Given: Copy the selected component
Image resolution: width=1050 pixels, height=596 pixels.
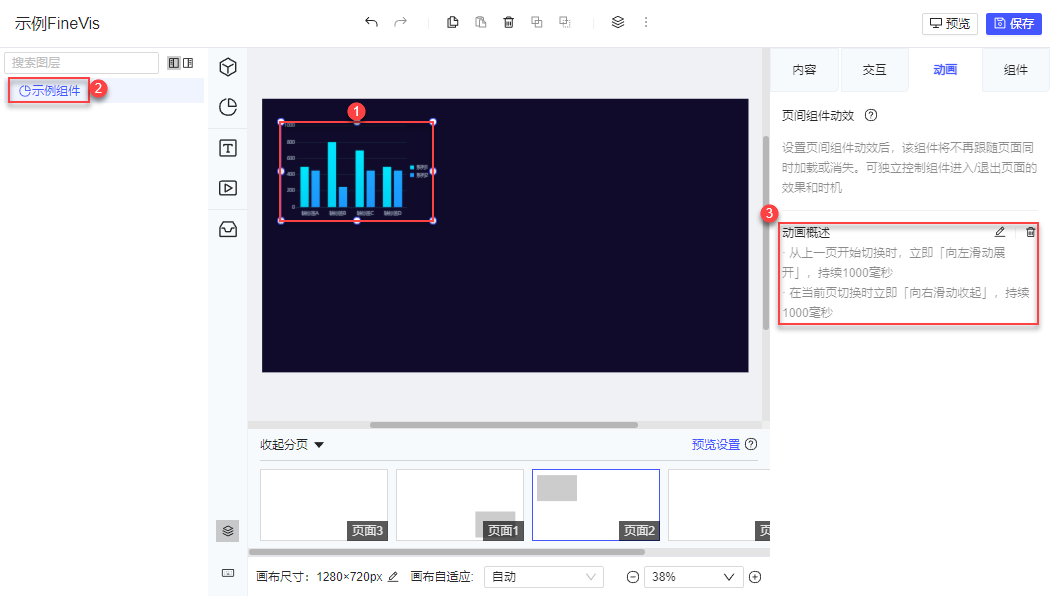Looking at the screenshot, I should [x=453, y=22].
